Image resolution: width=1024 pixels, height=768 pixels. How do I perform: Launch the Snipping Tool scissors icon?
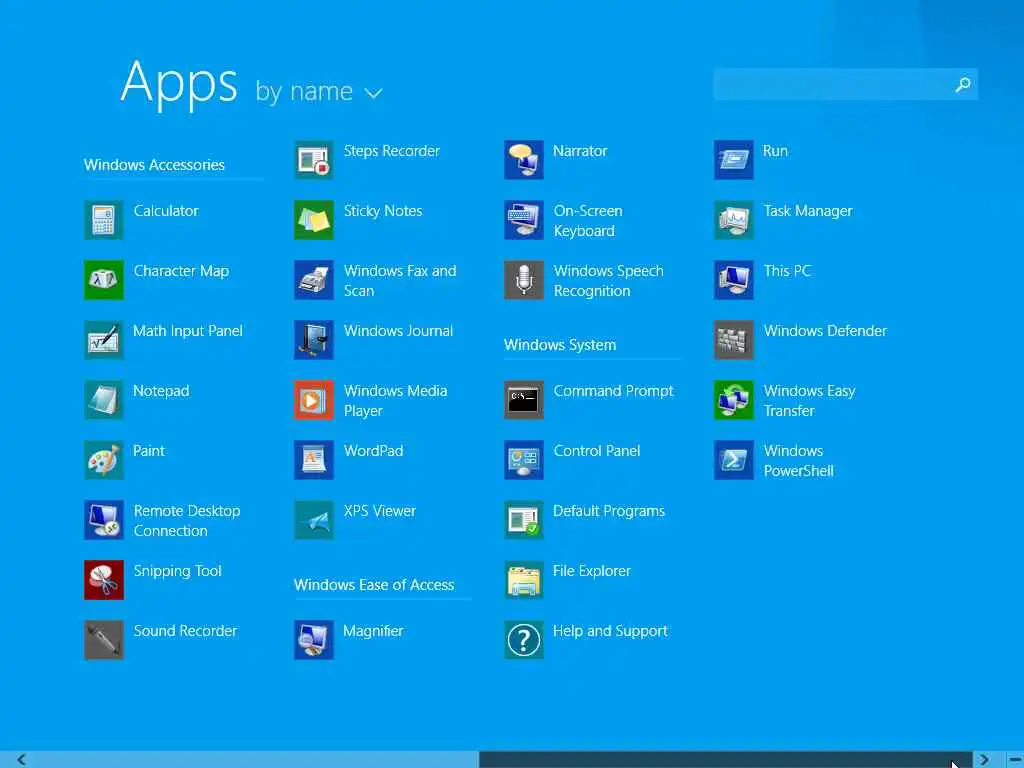[x=104, y=580]
